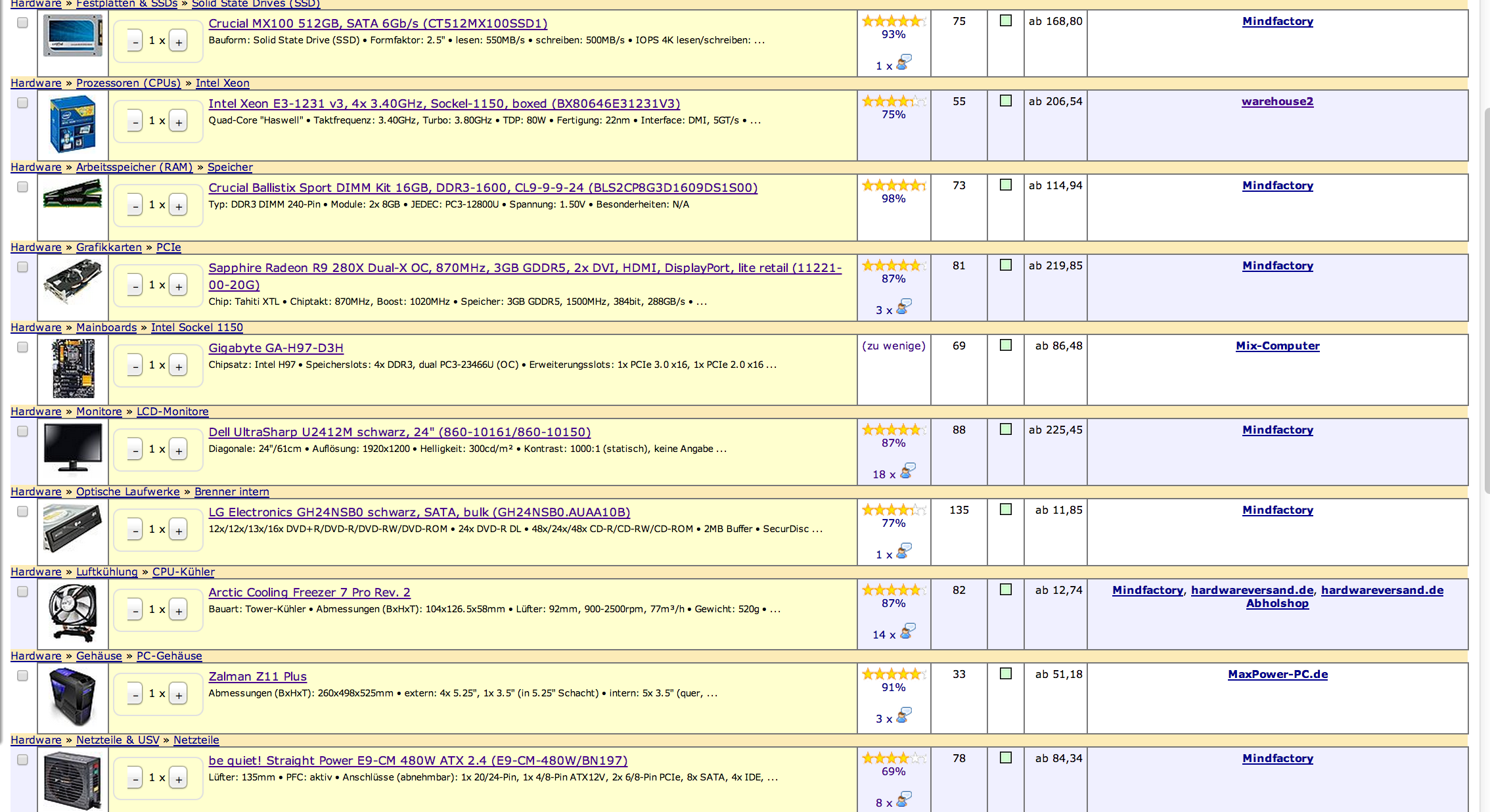The width and height of the screenshot is (1490, 812).
Task: Decrease quantity of Arctic Cooling Freezer 7 Pro
Action: [135, 610]
